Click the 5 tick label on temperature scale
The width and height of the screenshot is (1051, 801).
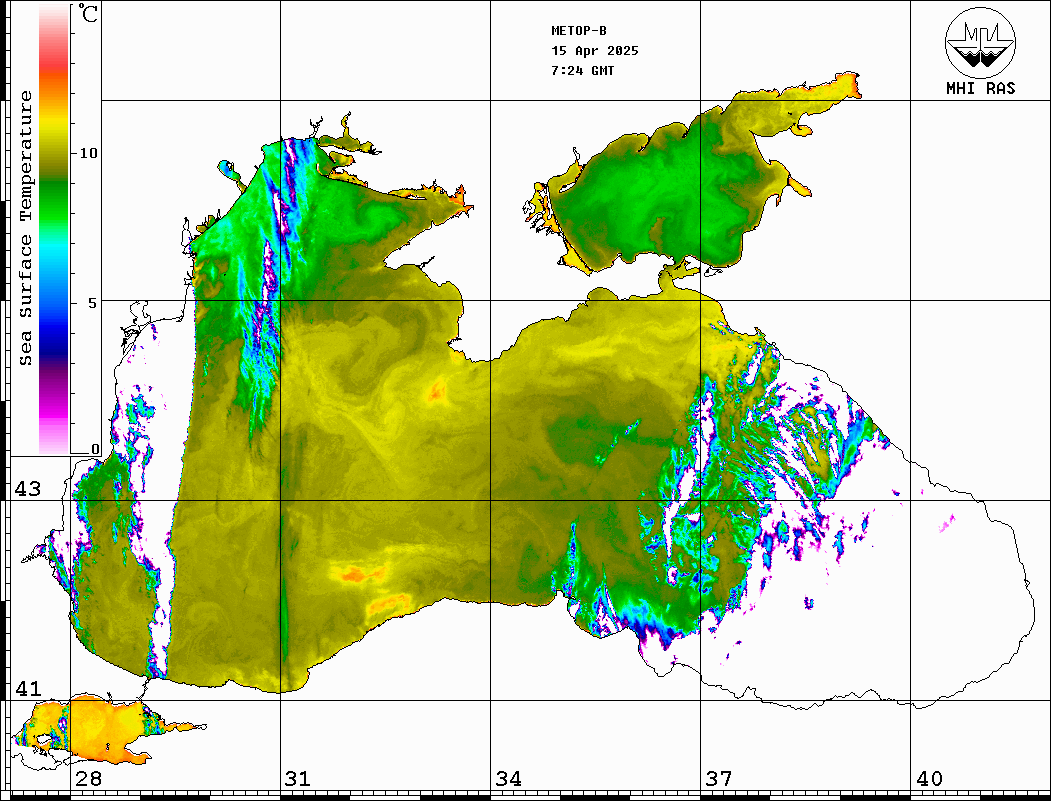coord(93,302)
